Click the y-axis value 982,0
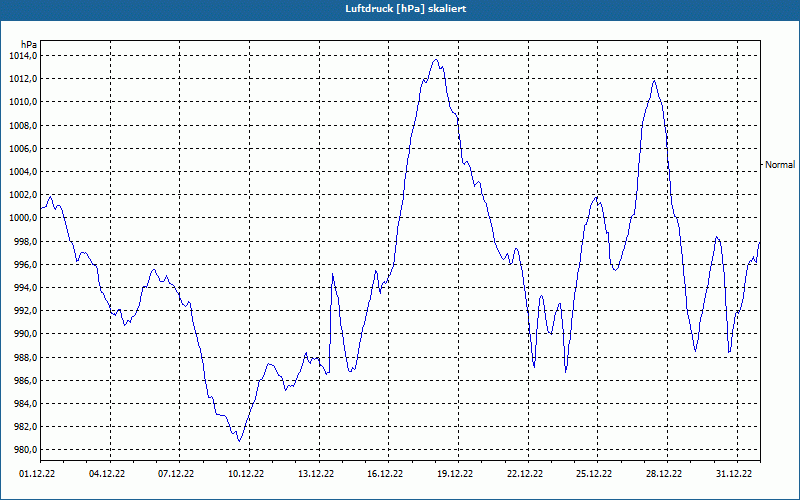This screenshot has width=800, height=500. tap(25, 427)
